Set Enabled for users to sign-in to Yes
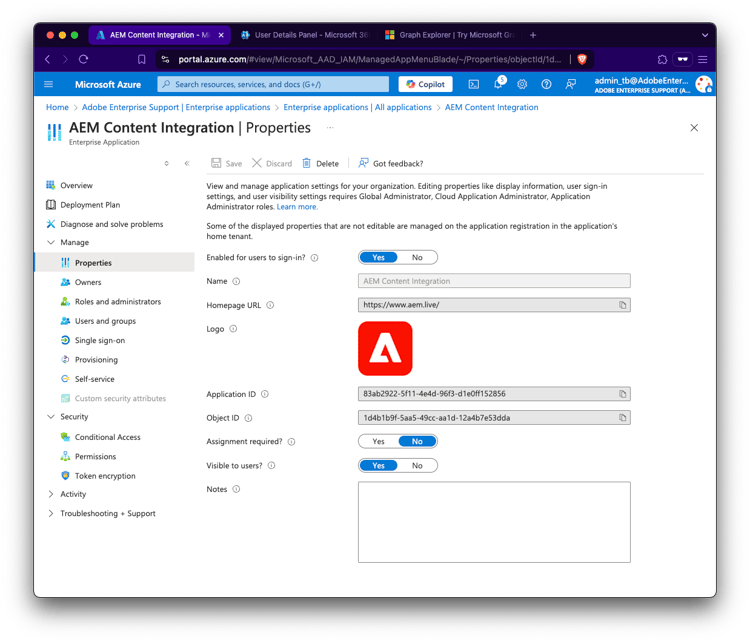 click(378, 257)
